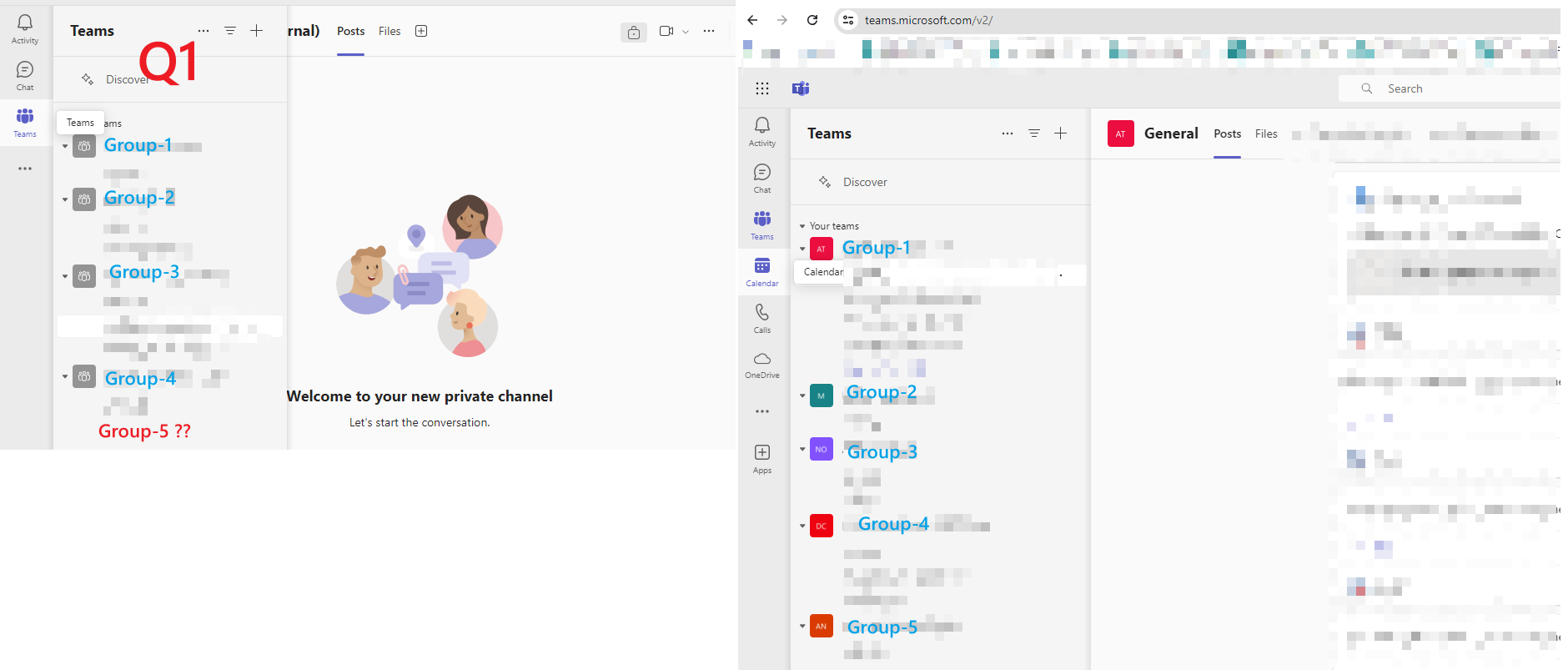Switch to Posts tab in General channel
Screen dimensions: 1568x670
(1227, 133)
